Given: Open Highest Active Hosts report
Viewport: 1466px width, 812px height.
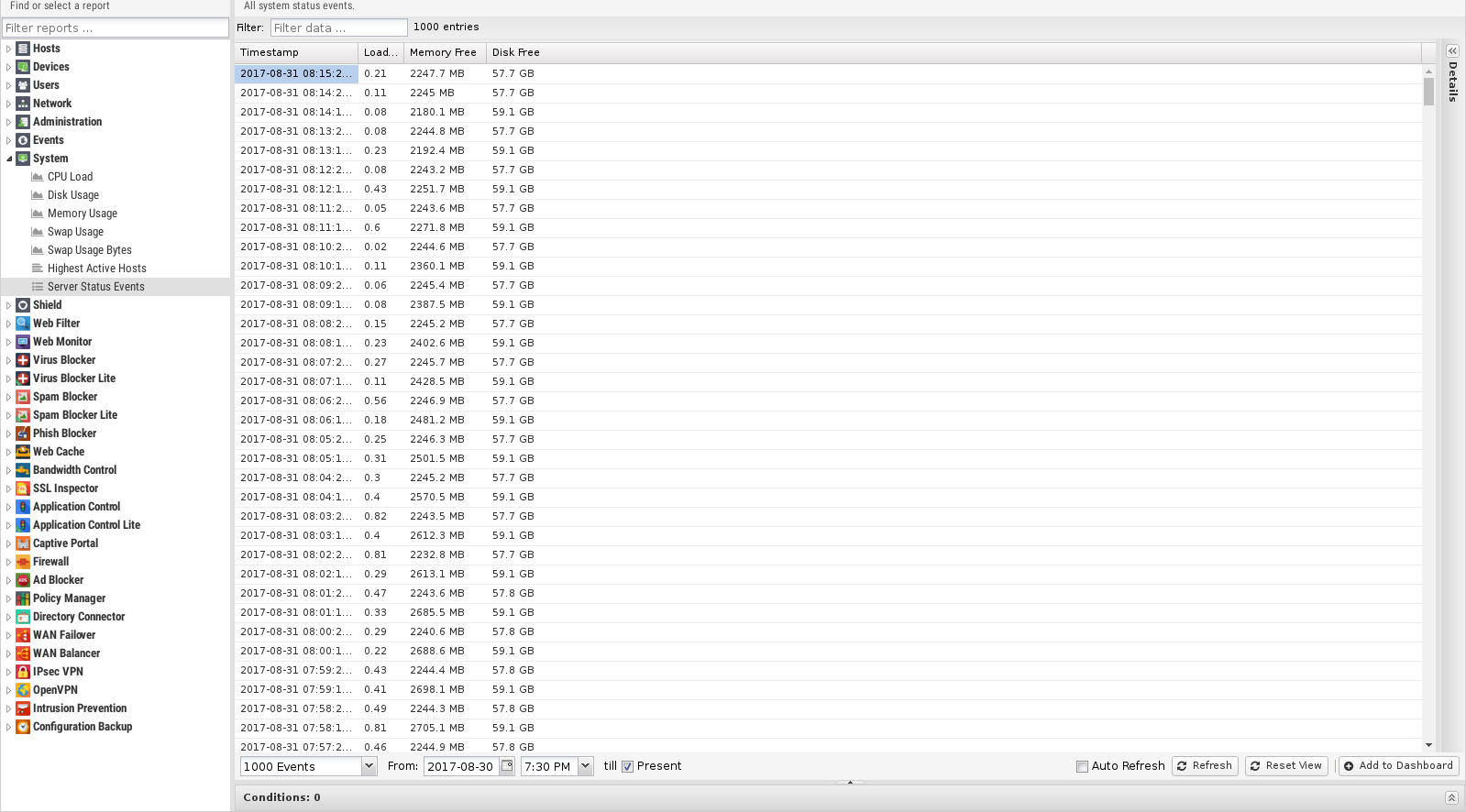Looking at the screenshot, I should pos(96,269).
